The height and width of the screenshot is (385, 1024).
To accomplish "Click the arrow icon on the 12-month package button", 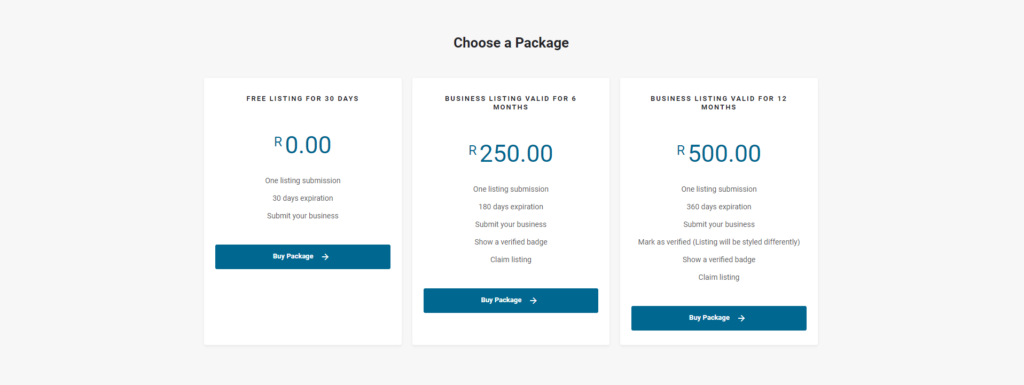I will point(741,318).
